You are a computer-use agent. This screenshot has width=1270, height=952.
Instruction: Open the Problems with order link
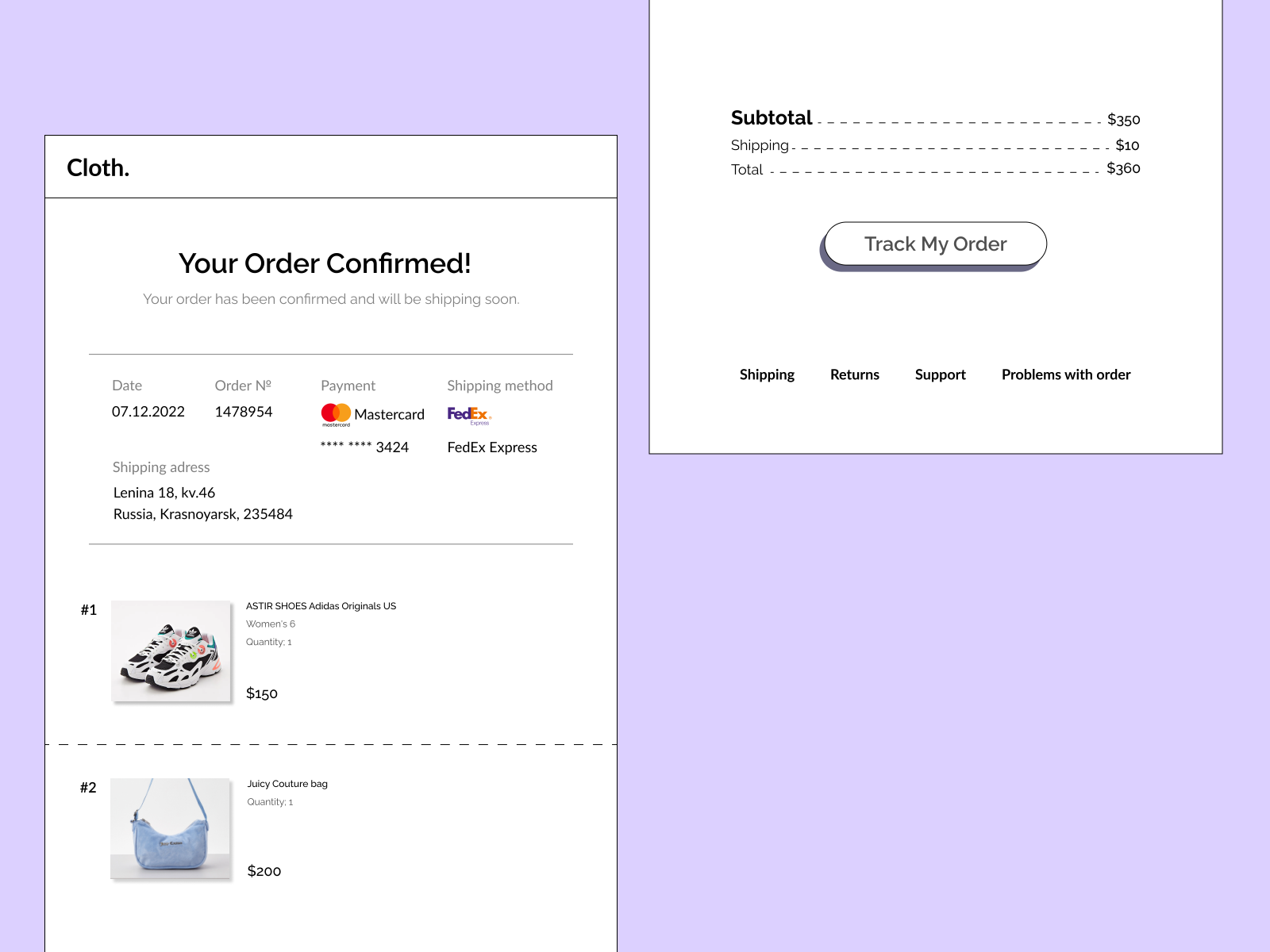(x=1065, y=374)
